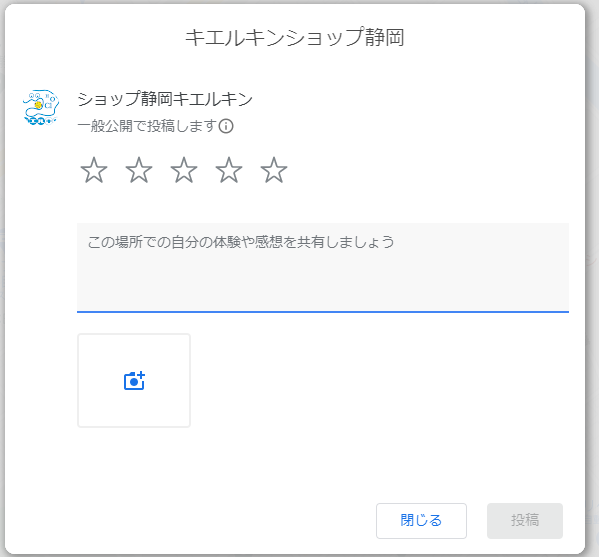Click the 一般公開で投稿します label text
600x559 pixels.
[x=147, y=126]
